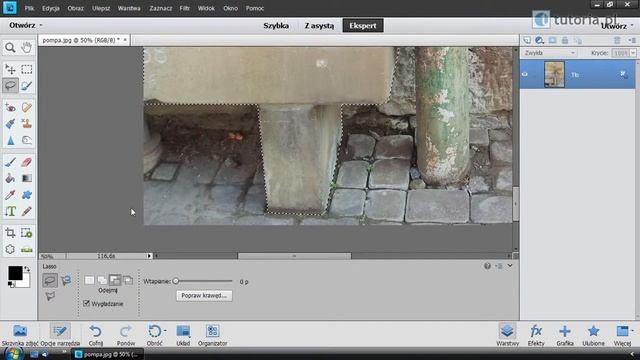The height and width of the screenshot is (360, 640).
Task: Toggle the Wygładzanie checkbox
Action: coord(86,303)
